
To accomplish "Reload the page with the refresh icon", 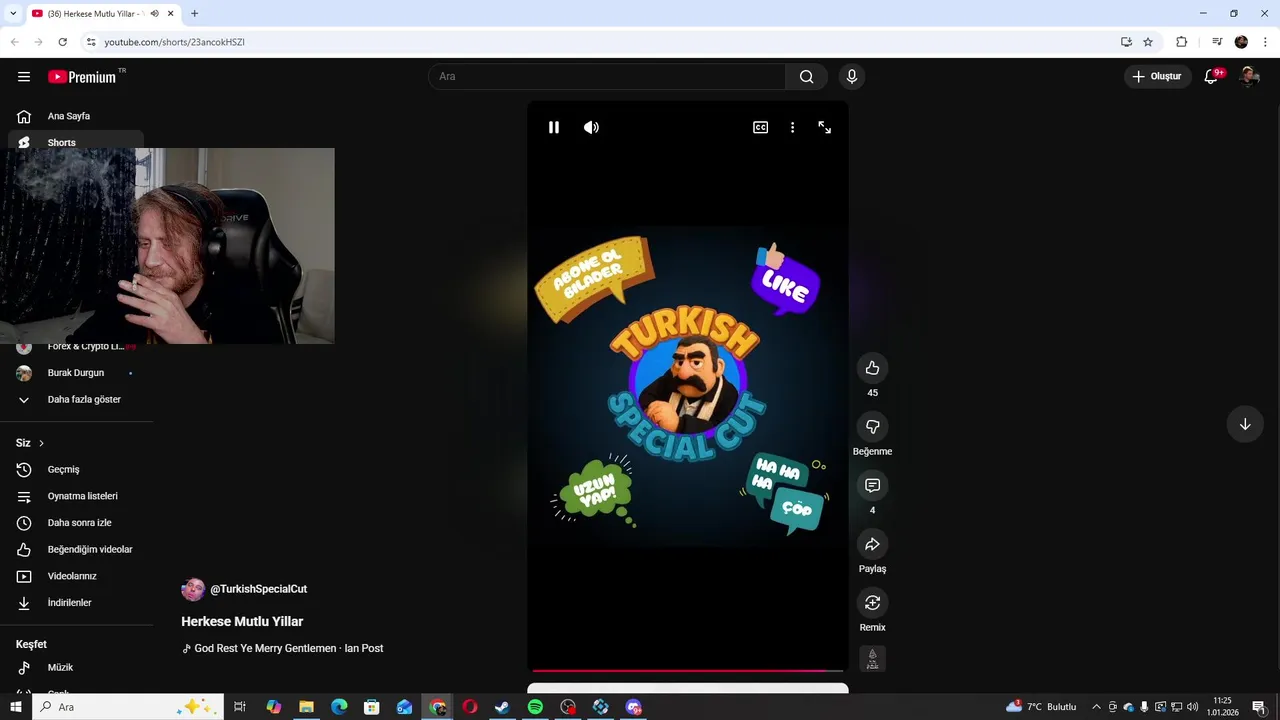I will point(62,42).
